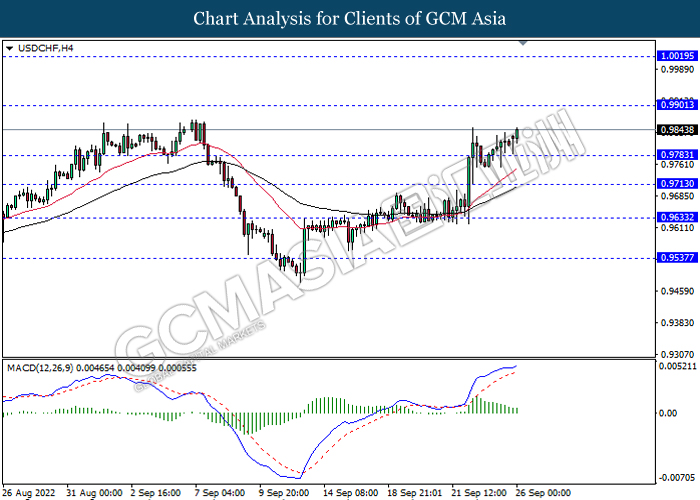
Task: Click the MACD scale value 0.005211
Action: coord(677,366)
